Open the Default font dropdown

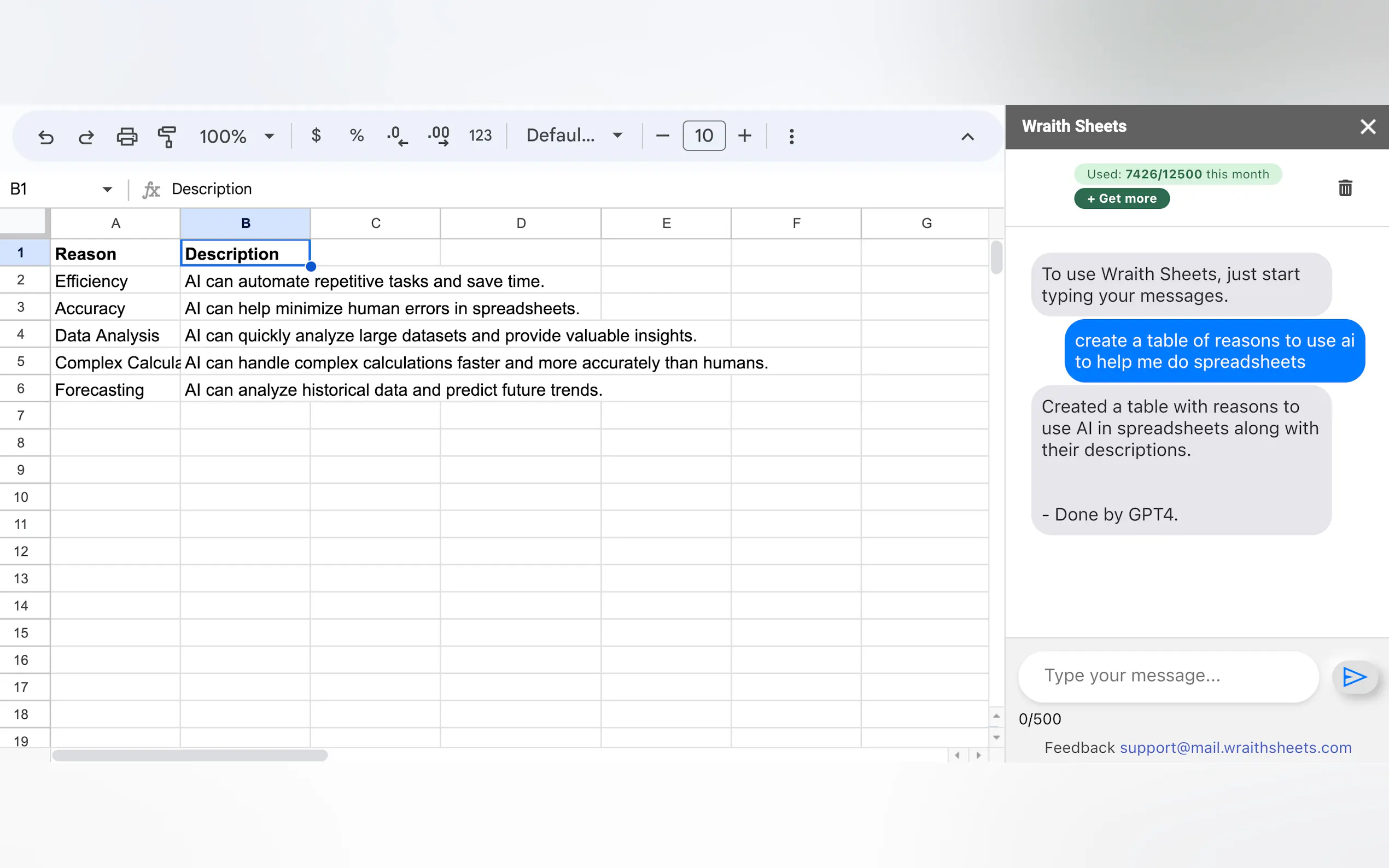click(574, 136)
